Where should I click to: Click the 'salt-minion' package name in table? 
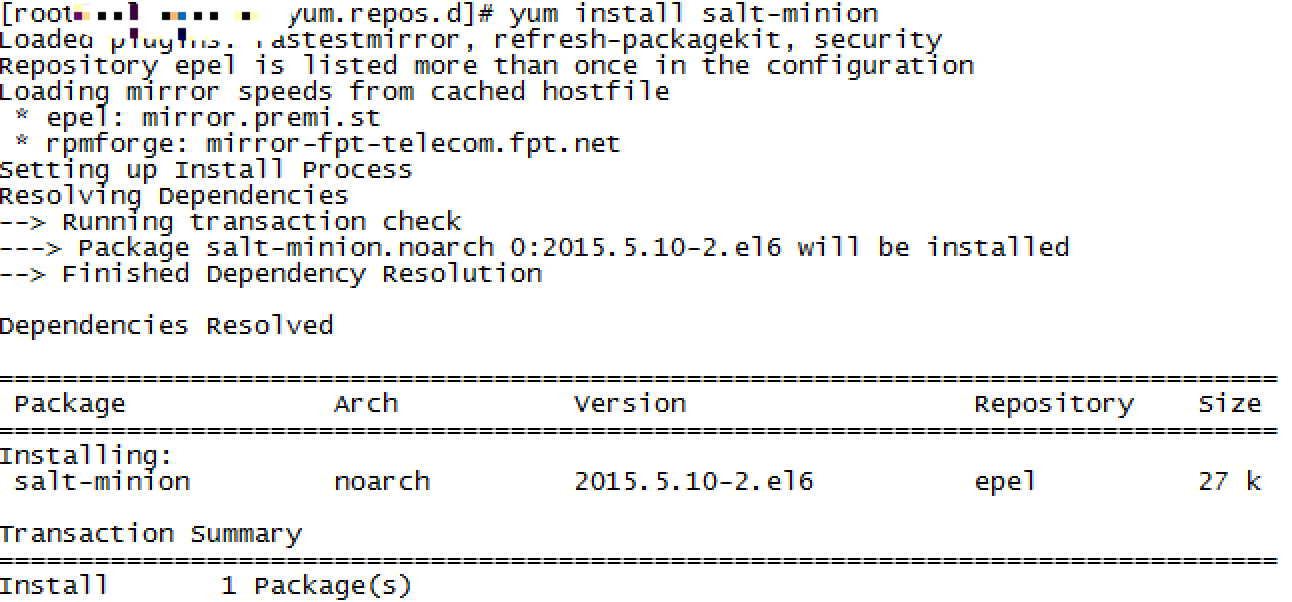pos(102,483)
